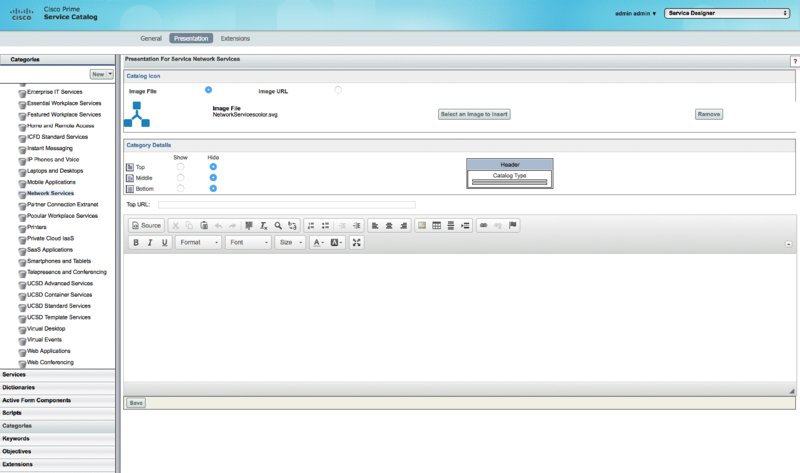This screenshot has height=473, width=800.
Task: Click the Link icon in the editor
Action: point(483,226)
